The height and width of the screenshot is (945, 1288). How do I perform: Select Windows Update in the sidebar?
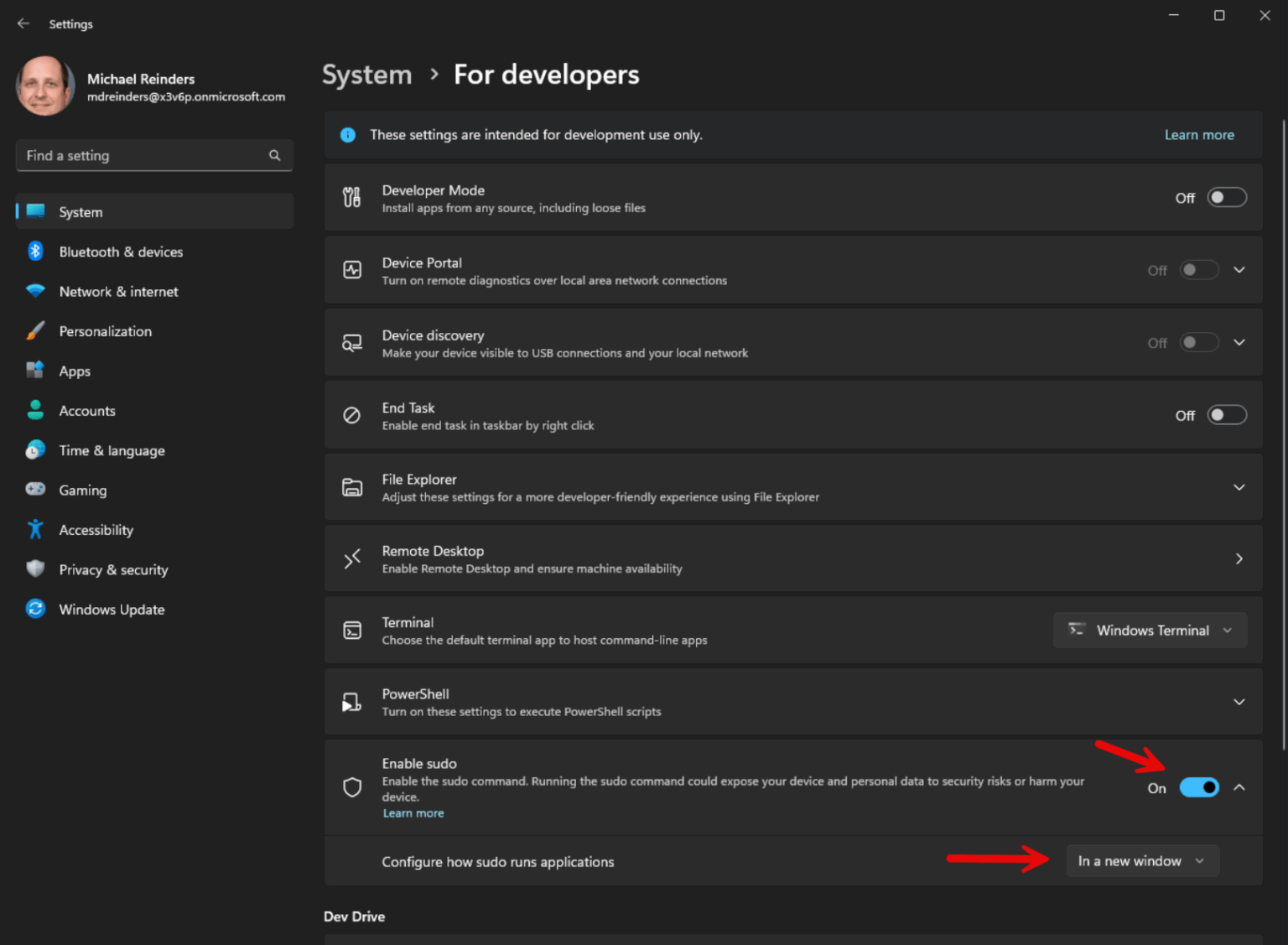click(x=112, y=609)
